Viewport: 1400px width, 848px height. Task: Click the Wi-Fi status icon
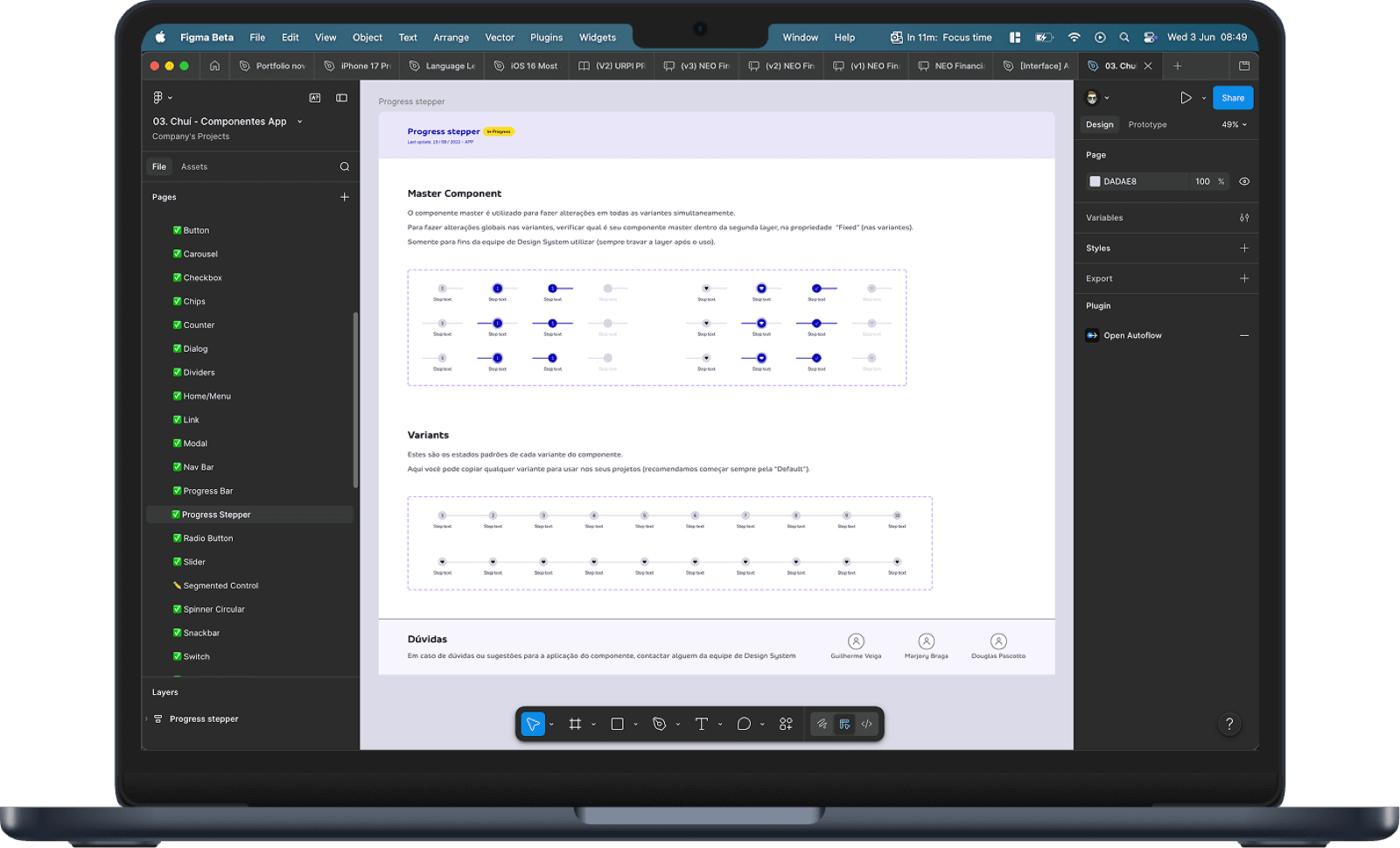[1074, 38]
